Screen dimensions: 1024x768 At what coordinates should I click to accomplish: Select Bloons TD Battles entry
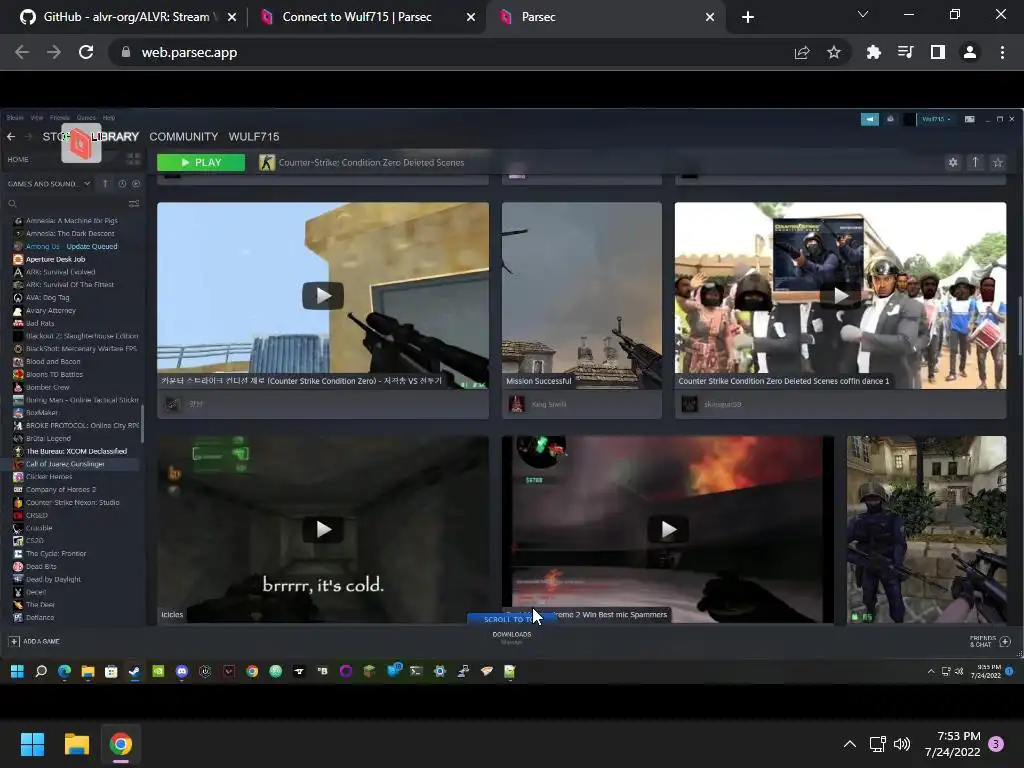pos(54,374)
